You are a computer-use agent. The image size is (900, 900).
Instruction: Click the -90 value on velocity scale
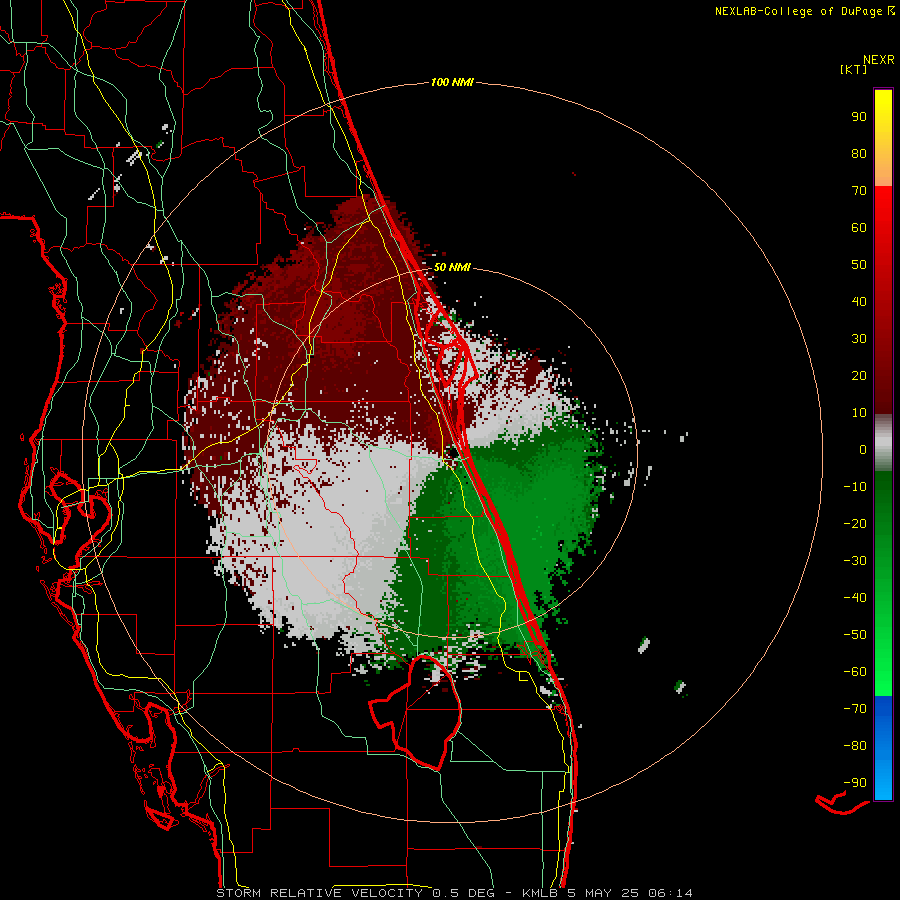pos(855,783)
